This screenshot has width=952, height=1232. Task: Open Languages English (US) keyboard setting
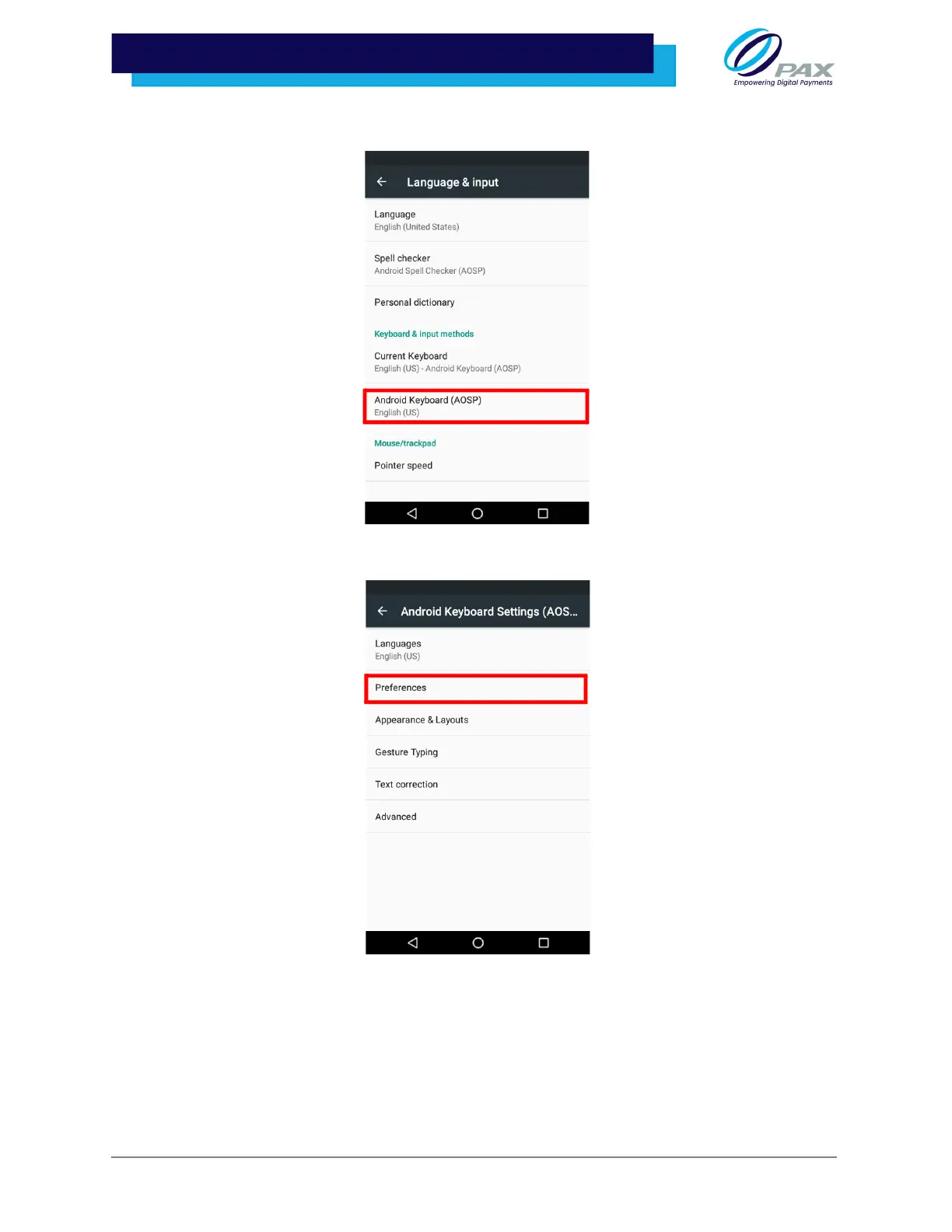pyautogui.click(x=478, y=649)
